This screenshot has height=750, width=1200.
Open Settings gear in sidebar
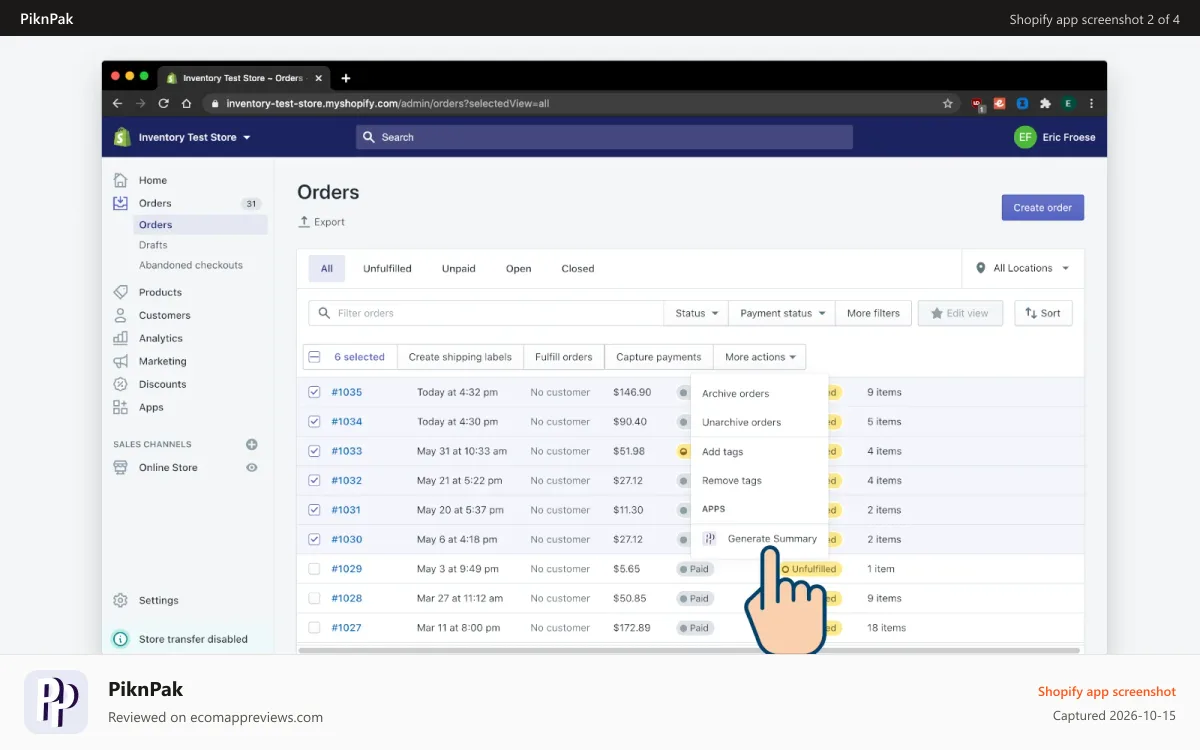click(x=120, y=600)
